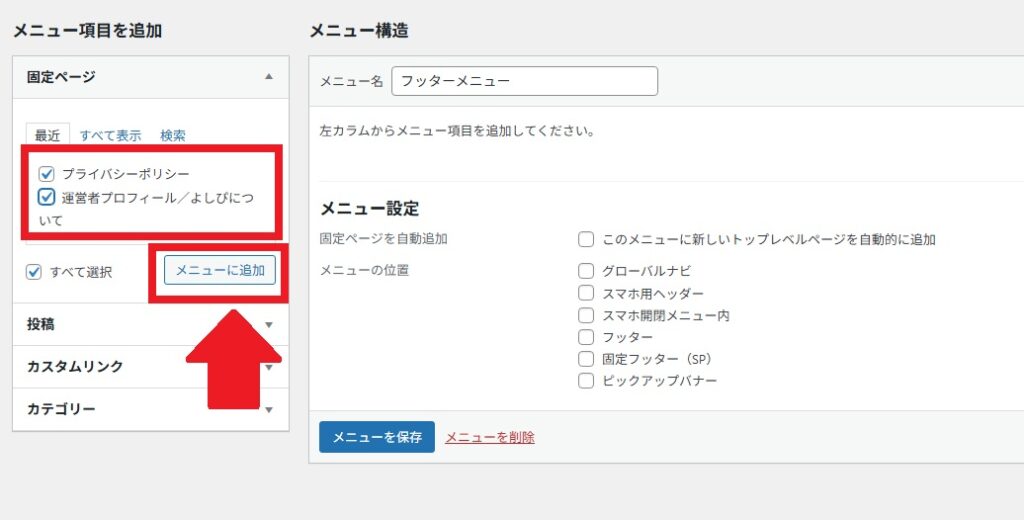Image resolution: width=1024 pixels, height=520 pixels.
Task: Expand the カスタムリンク section arrow
Action: [268, 367]
